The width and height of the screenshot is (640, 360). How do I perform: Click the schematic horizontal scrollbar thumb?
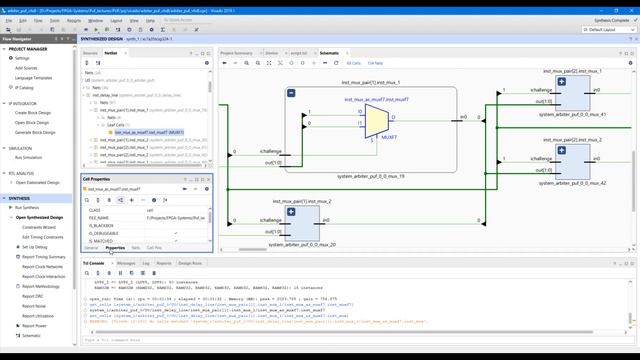tap(253, 249)
